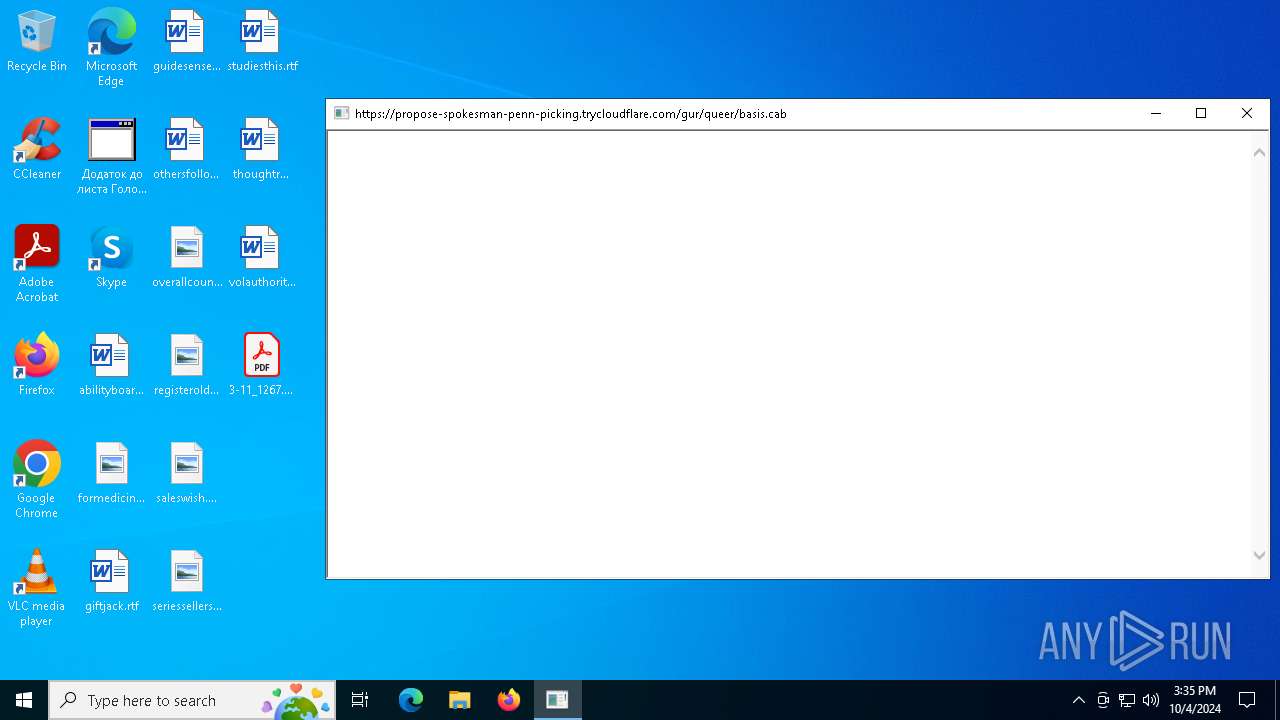Select studiesthis.rtf file on desktop

coord(262,42)
